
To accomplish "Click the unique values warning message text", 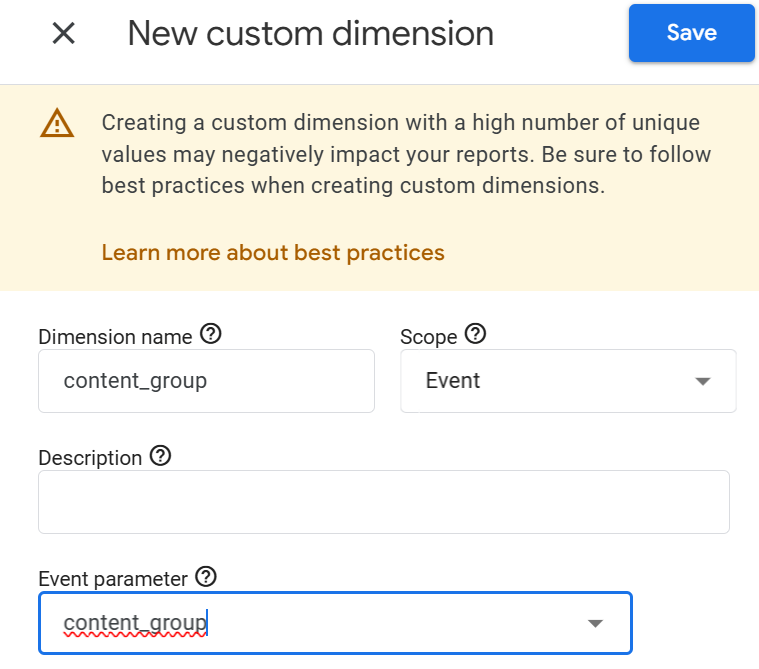I will pyautogui.click(x=406, y=154).
